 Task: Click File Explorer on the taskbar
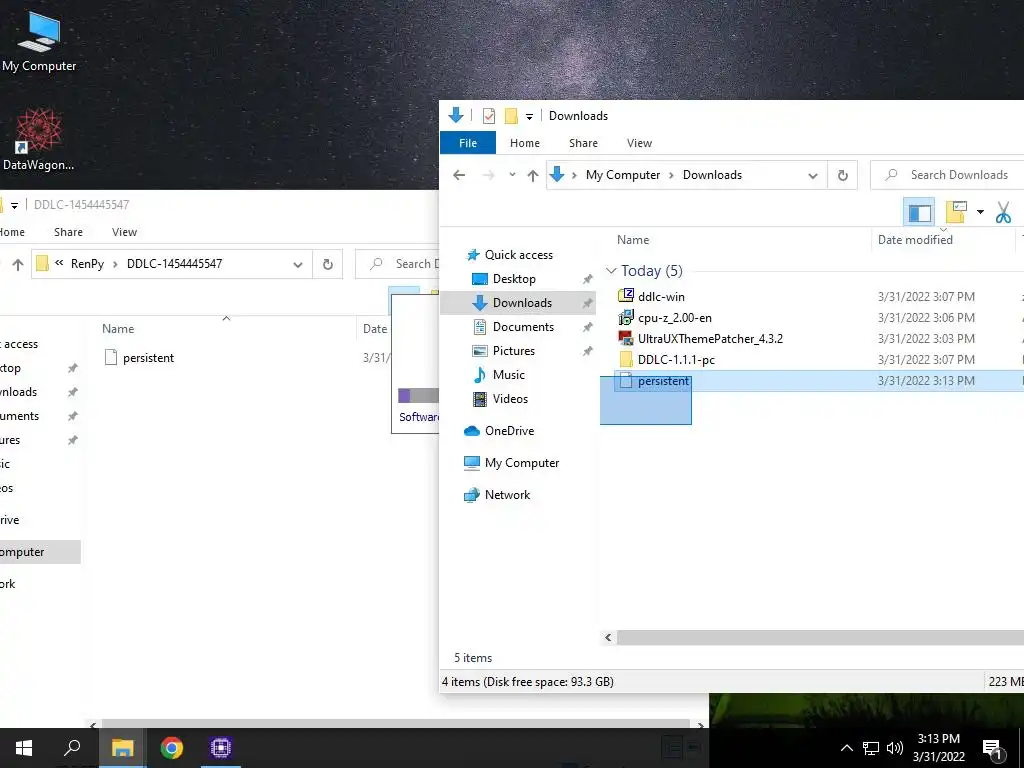coord(122,748)
